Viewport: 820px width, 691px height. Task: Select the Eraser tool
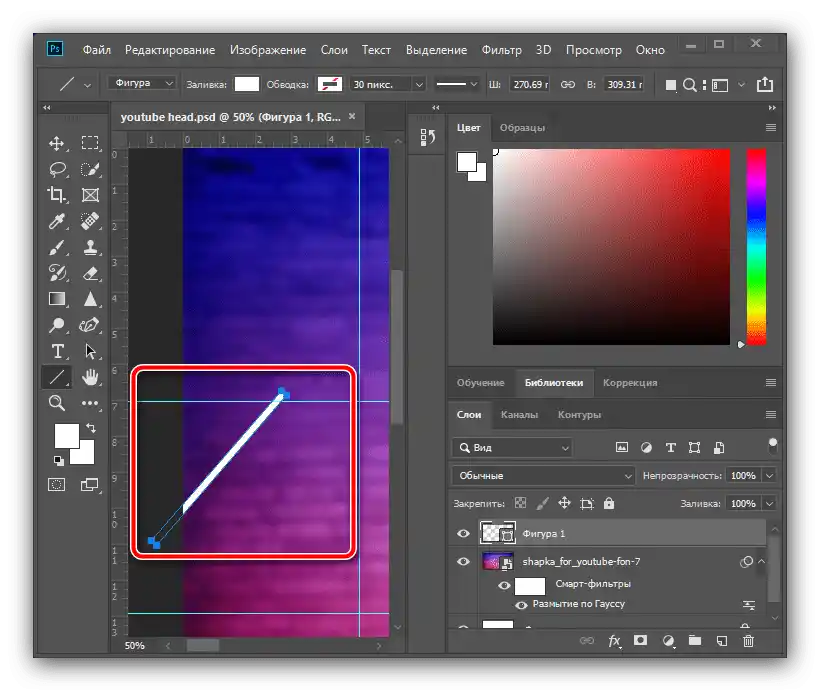[90, 273]
